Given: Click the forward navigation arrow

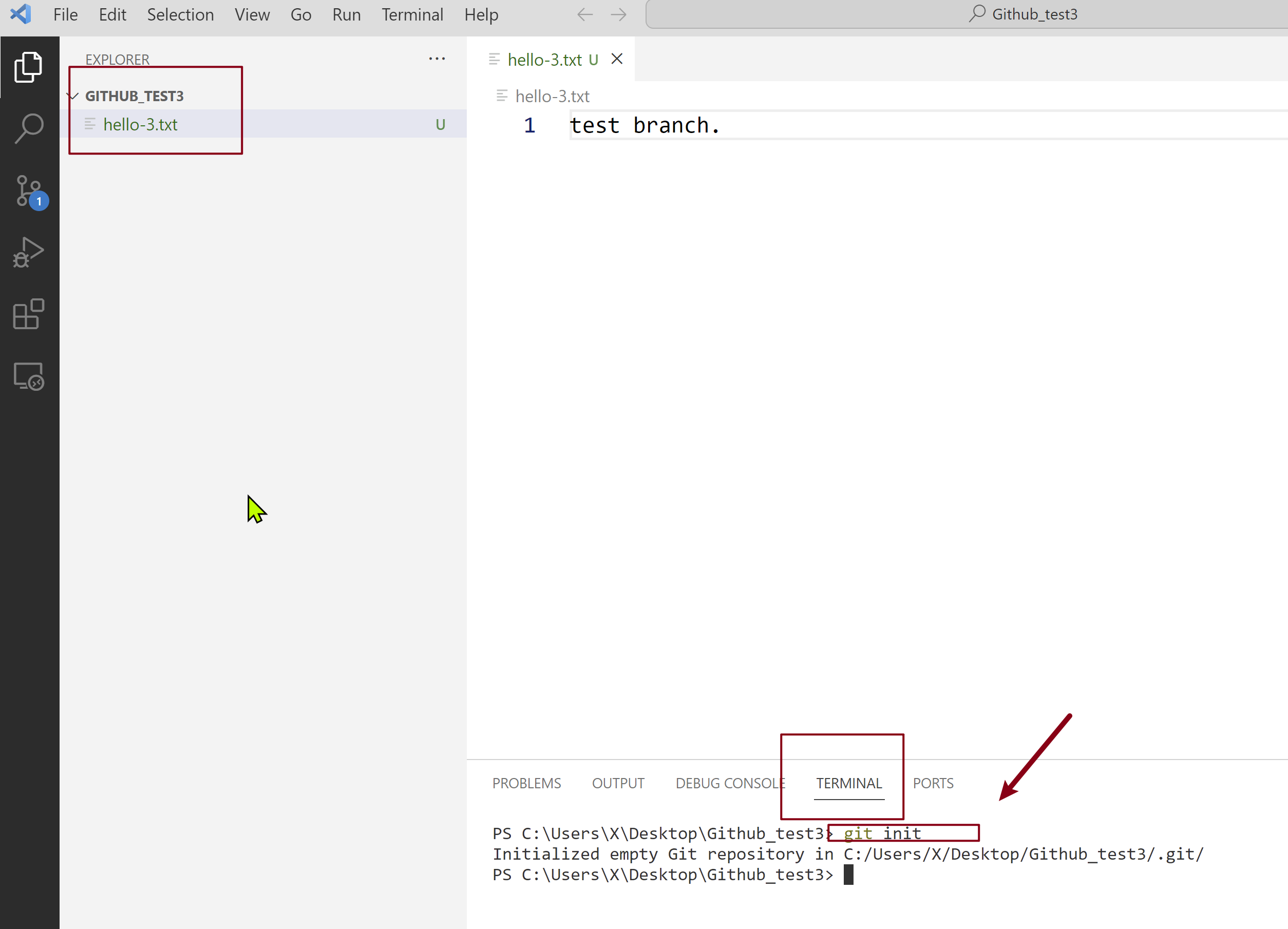Looking at the screenshot, I should pyautogui.click(x=618, y=15).
